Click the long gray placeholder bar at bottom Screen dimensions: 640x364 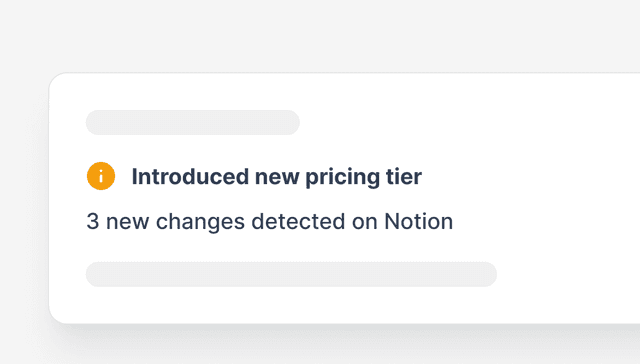click(291, 274)
